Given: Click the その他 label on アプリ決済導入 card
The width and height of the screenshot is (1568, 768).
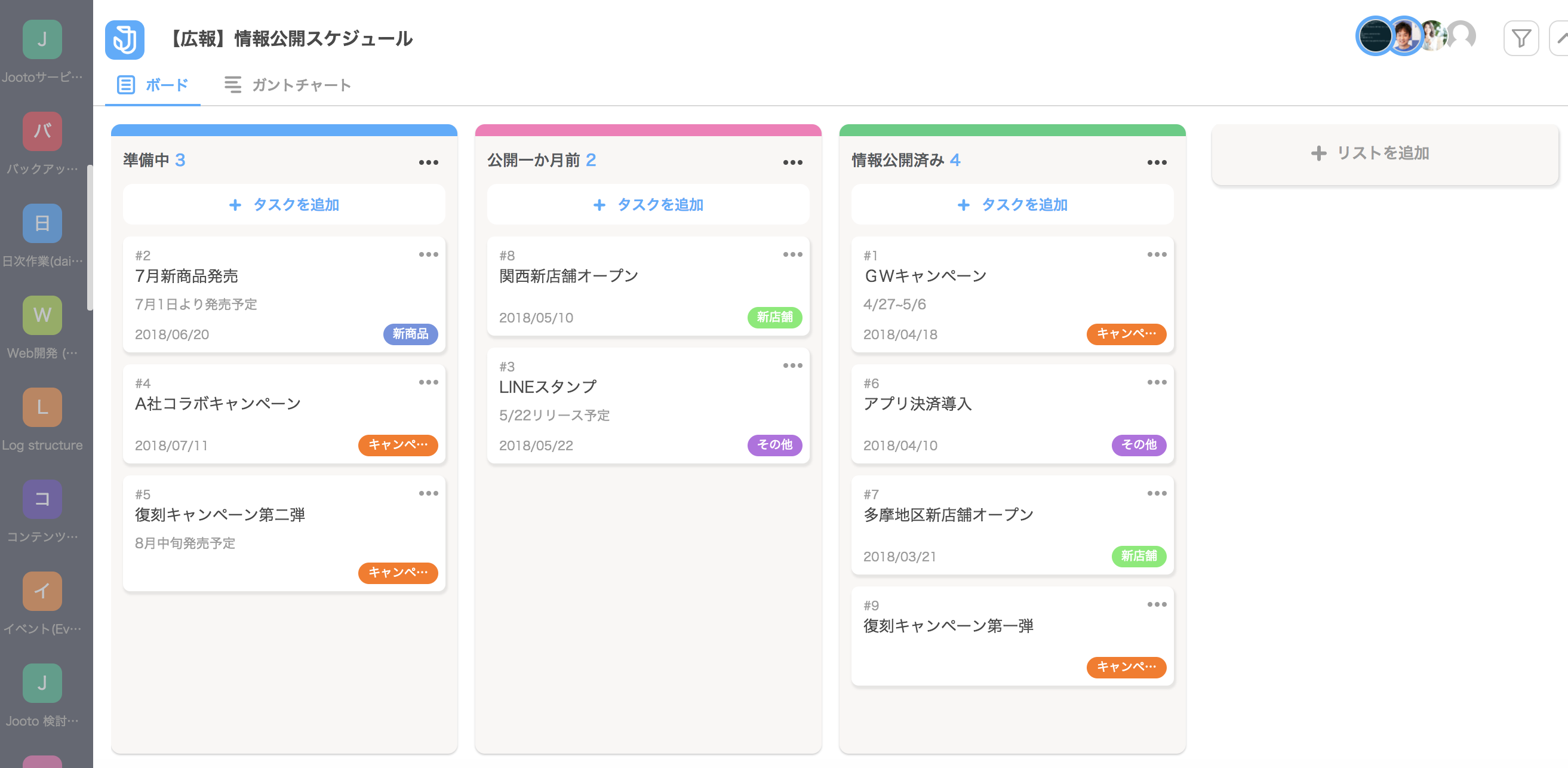Looking at the screenshot, I should click(1139, 445).
